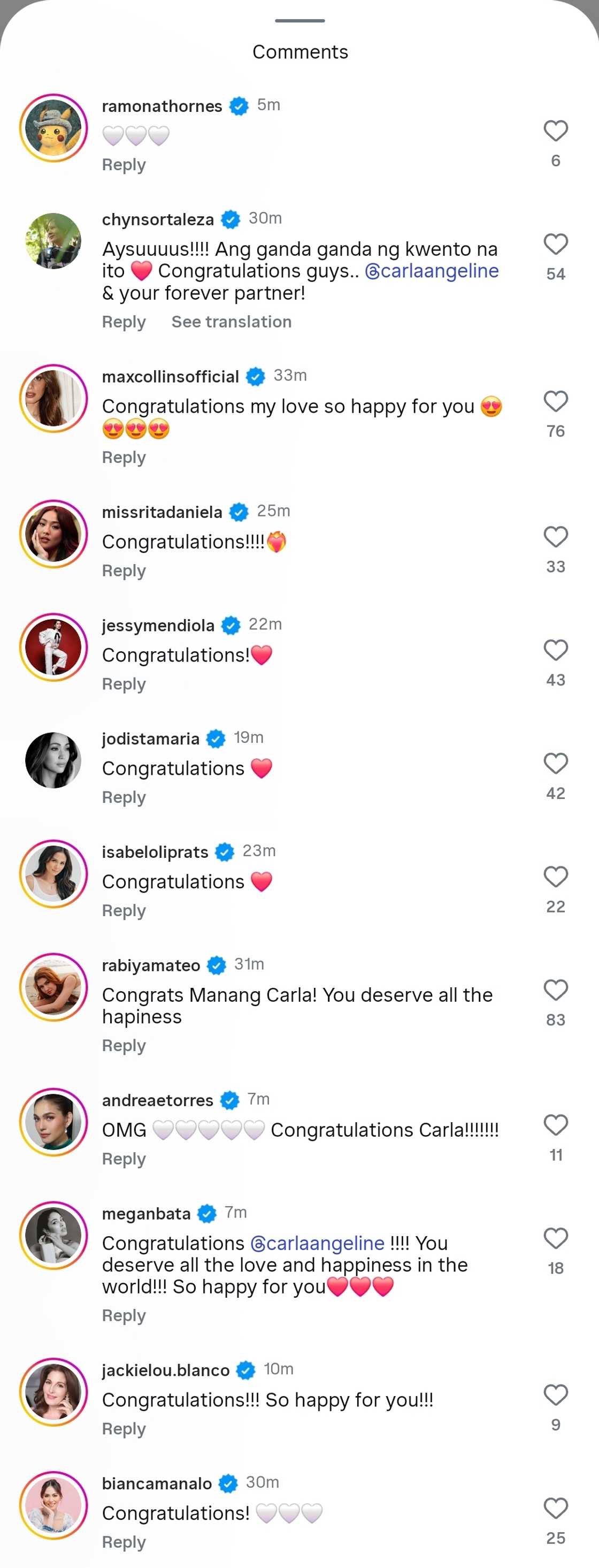Tap the heart on maxcollinsofficial's comment
This screenshot has width=599, height=1568.
(555, 400)
